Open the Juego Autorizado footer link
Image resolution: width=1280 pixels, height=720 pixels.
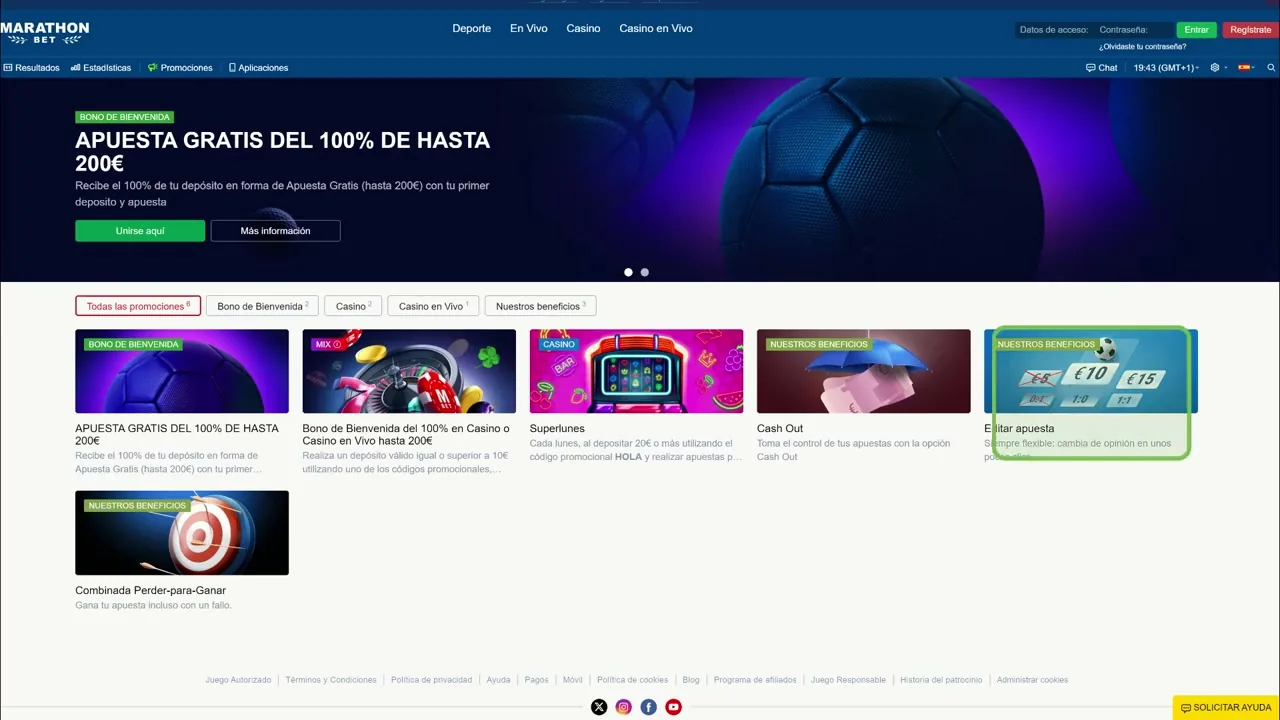click(x=238, y=680)
